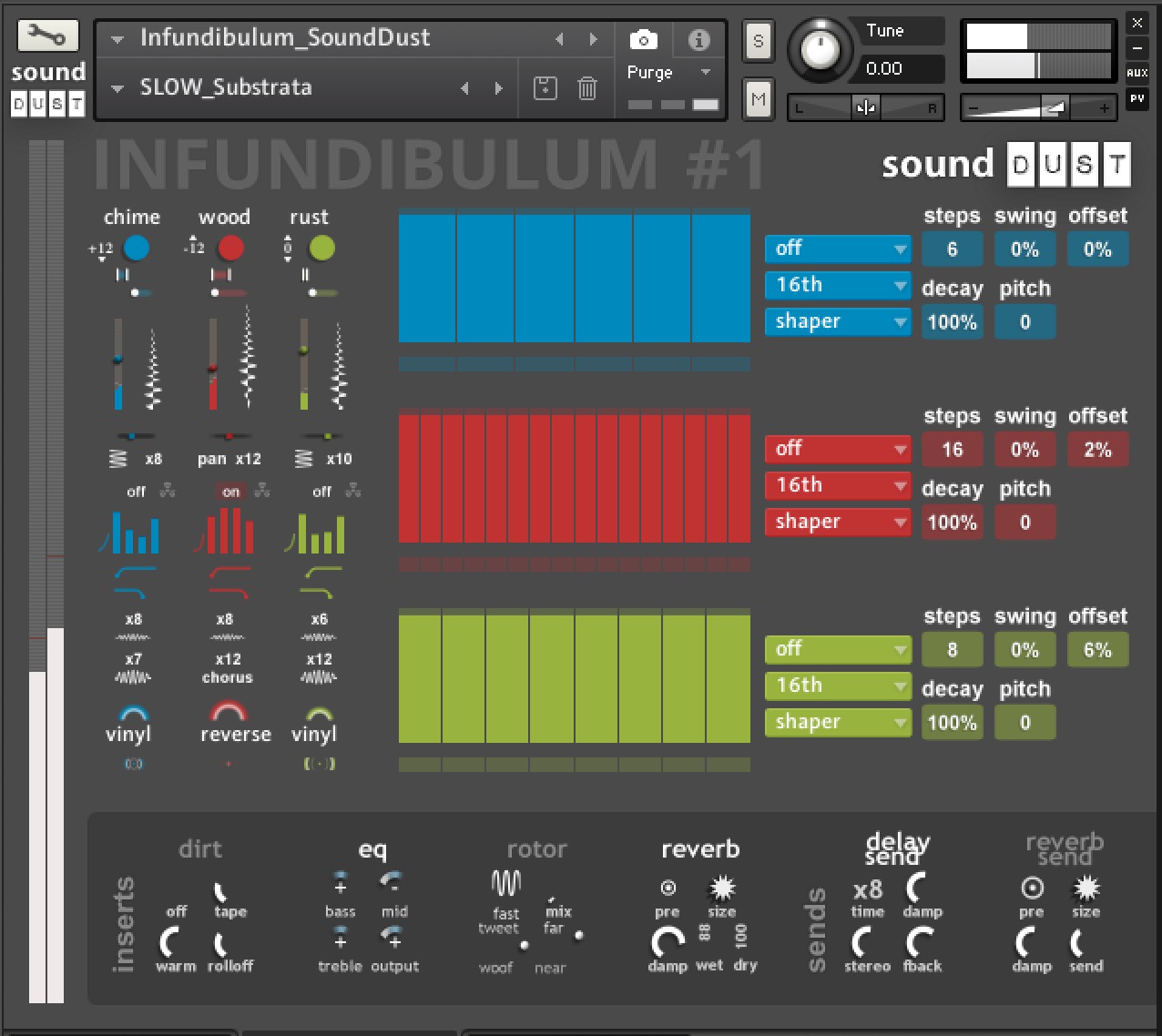Click the green rust vinyl arc knob
1162x1036 pixels.
pos(319,714)
